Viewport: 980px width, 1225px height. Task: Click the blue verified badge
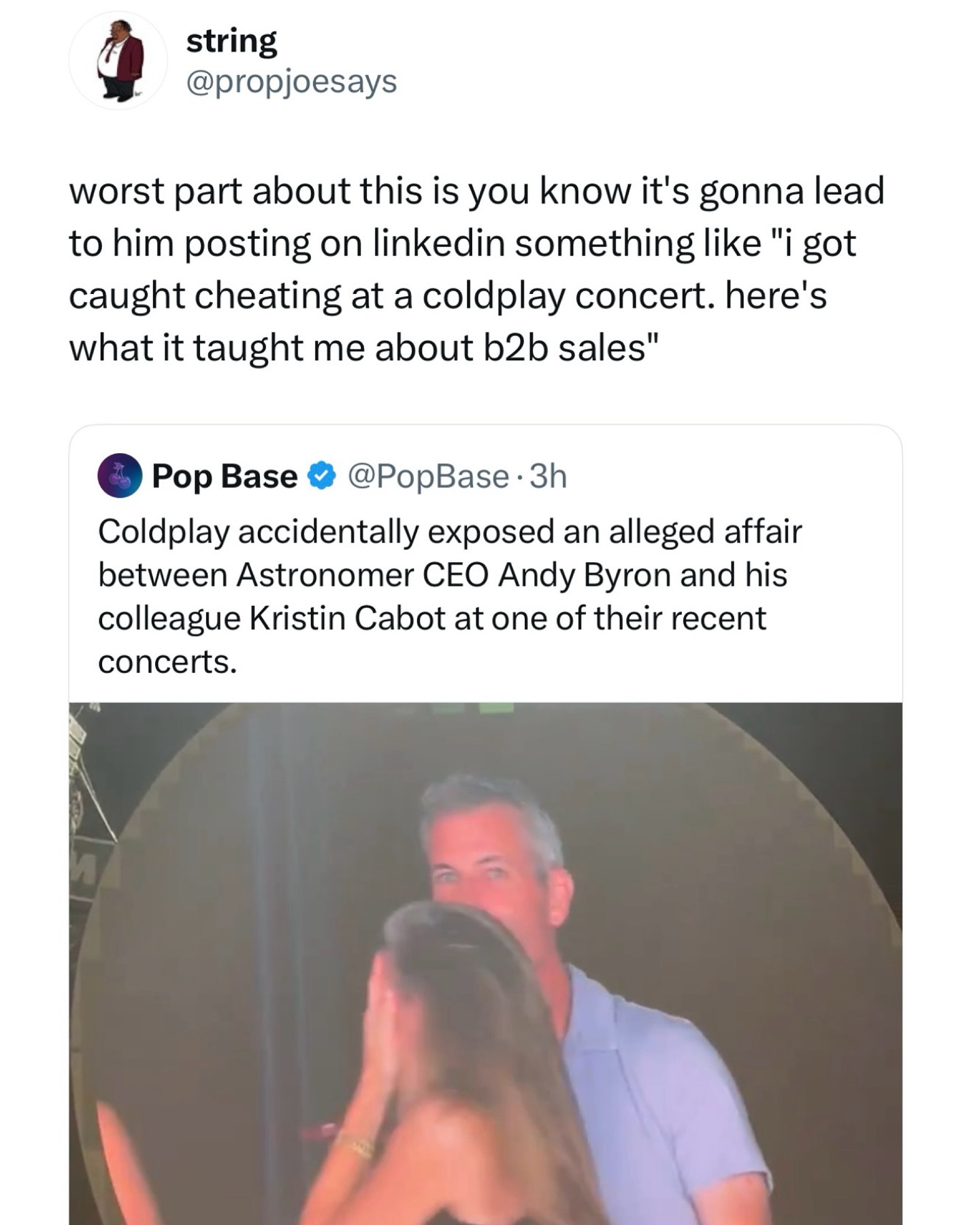point(322,476)
